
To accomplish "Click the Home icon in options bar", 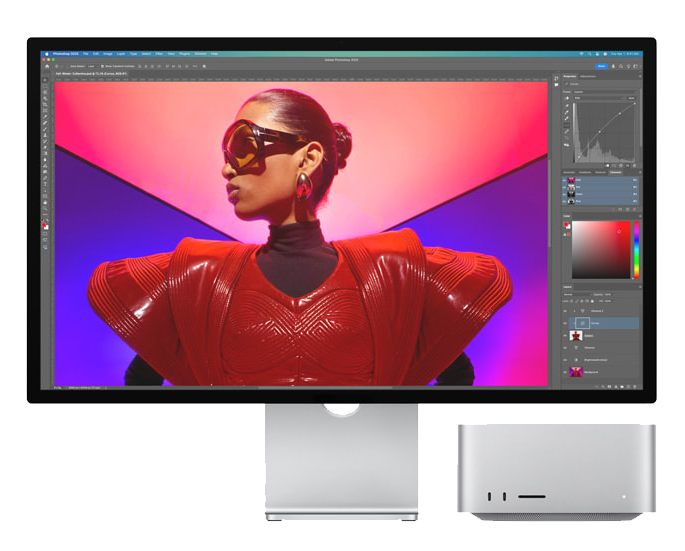I will pyautogui.click(x=46, y=66).
